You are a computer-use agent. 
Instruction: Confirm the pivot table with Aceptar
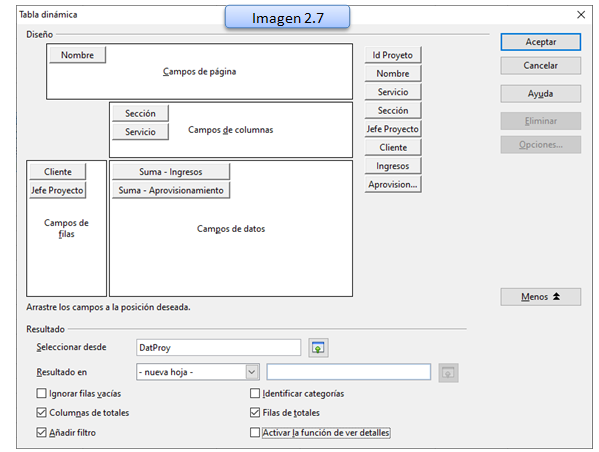click(541, 42)
